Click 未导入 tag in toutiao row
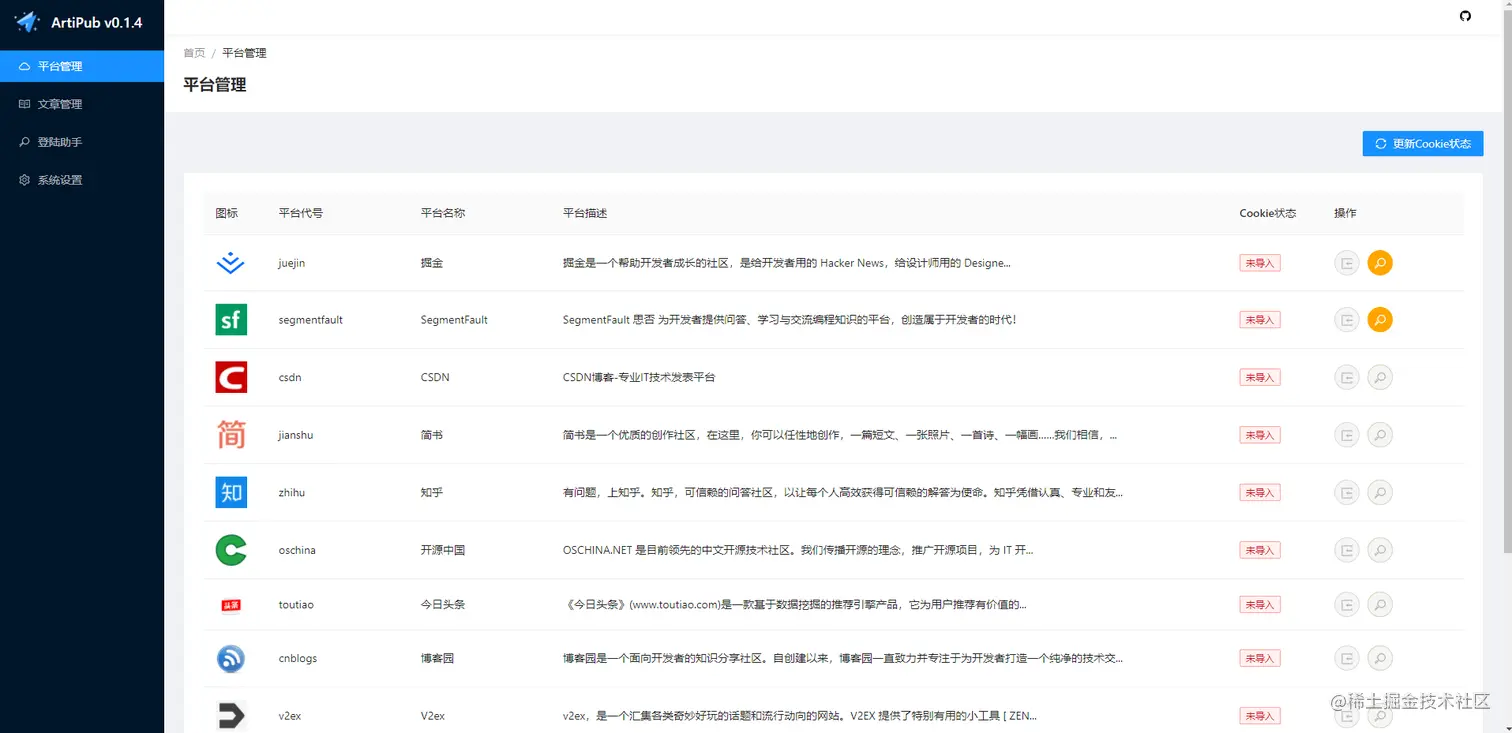Screen dimensions: 1512x733 point(1260,605)
